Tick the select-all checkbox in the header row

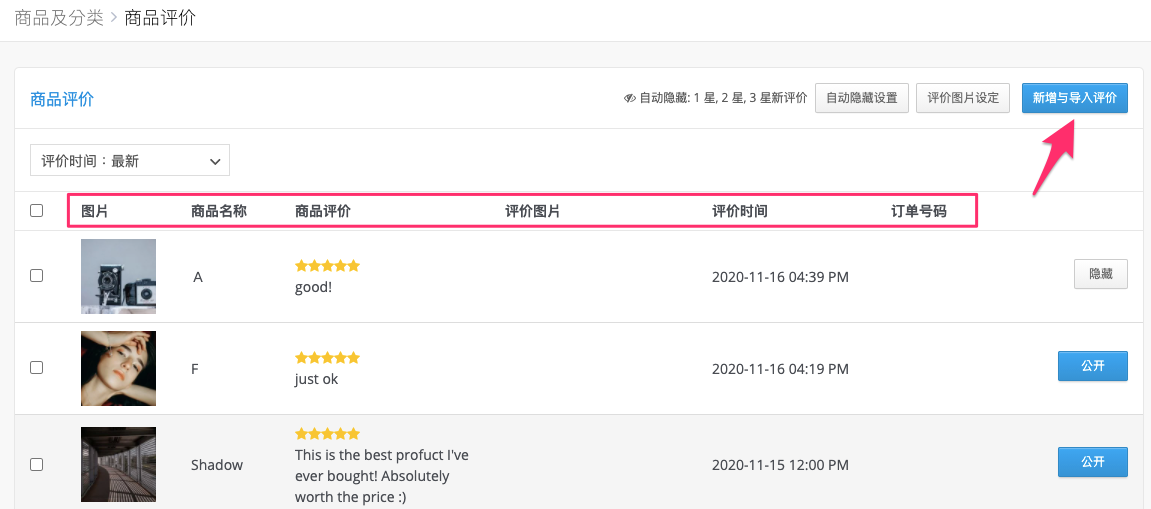(x=37, y=211)
